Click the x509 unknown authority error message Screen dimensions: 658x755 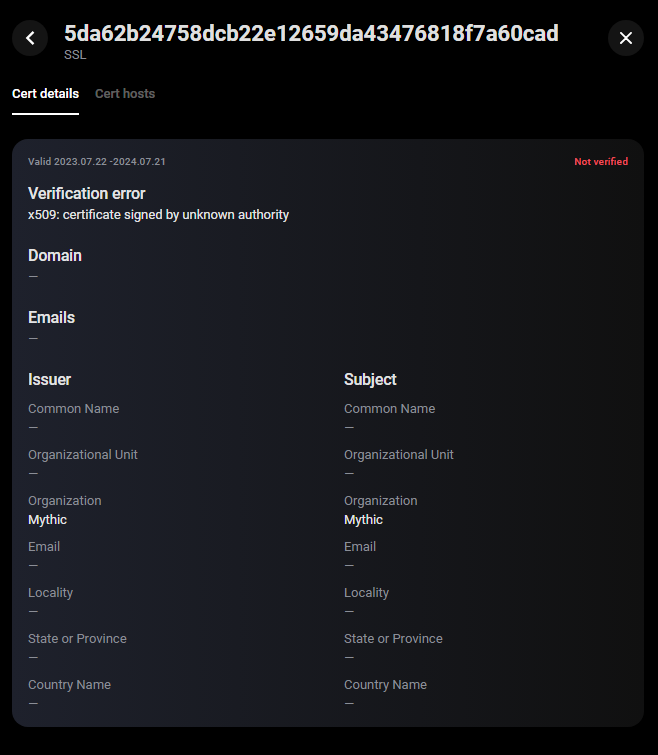coord(158,215)
